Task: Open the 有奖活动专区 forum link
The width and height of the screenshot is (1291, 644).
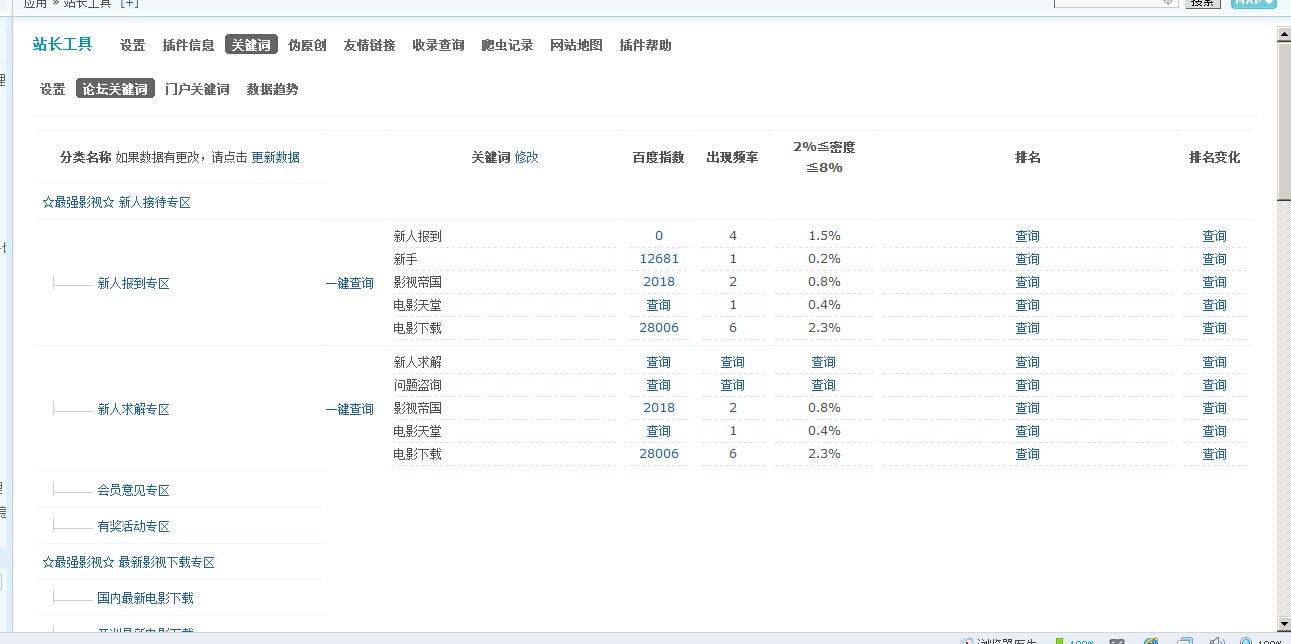Action: 133,526
